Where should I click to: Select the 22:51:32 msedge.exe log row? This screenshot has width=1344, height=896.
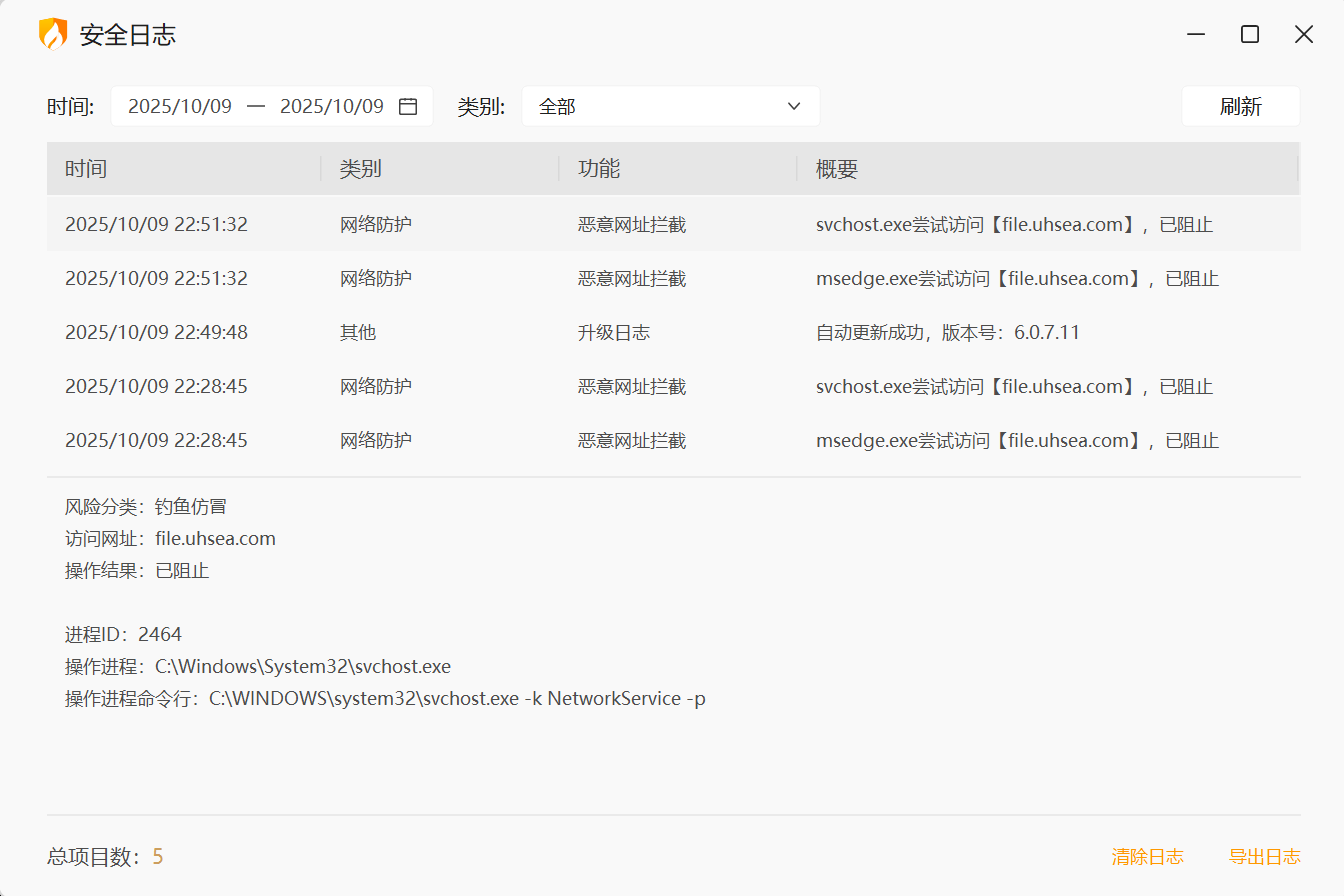click(x=672, y=278)
